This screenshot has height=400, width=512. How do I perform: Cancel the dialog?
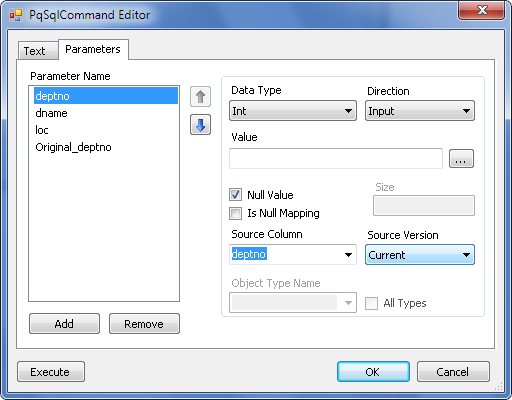click(x=453, y=372)
